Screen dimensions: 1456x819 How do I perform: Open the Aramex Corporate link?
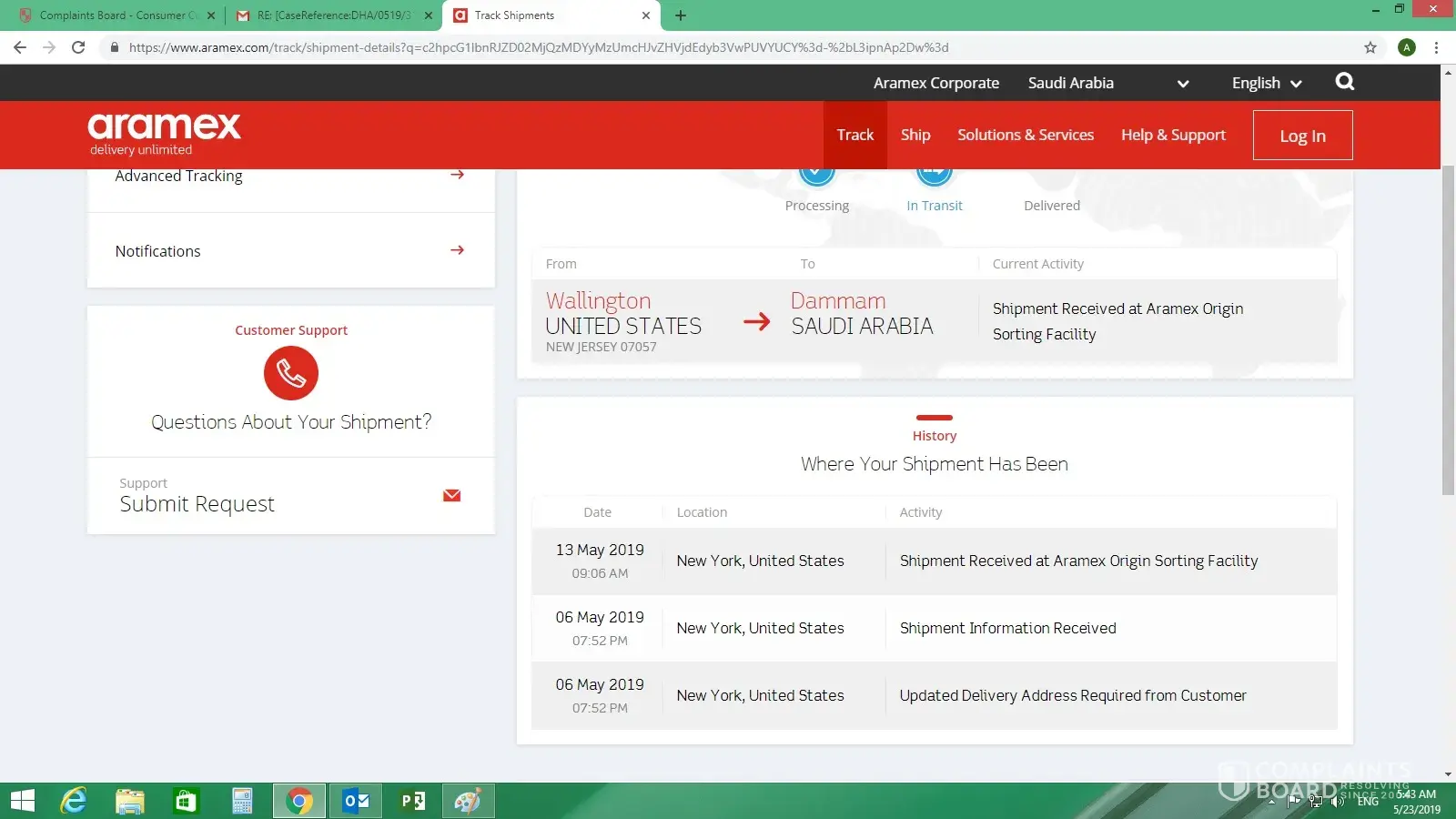tap(935, 83)
